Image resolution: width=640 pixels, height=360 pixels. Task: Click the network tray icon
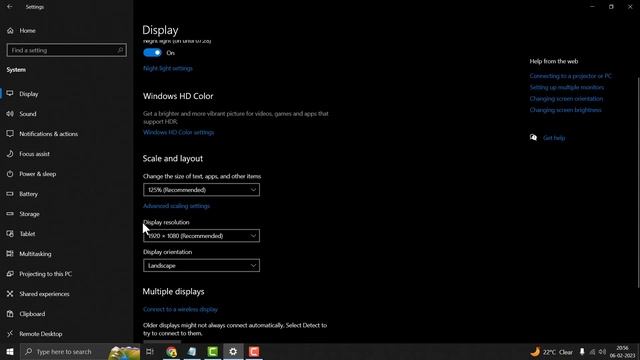pos(592,352)
